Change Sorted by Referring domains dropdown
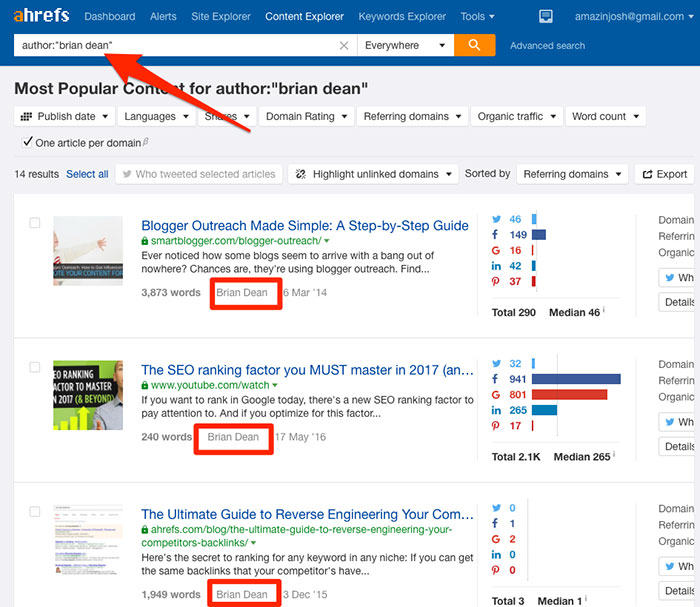Screen dimensions: 700x607 pos(572,174)
